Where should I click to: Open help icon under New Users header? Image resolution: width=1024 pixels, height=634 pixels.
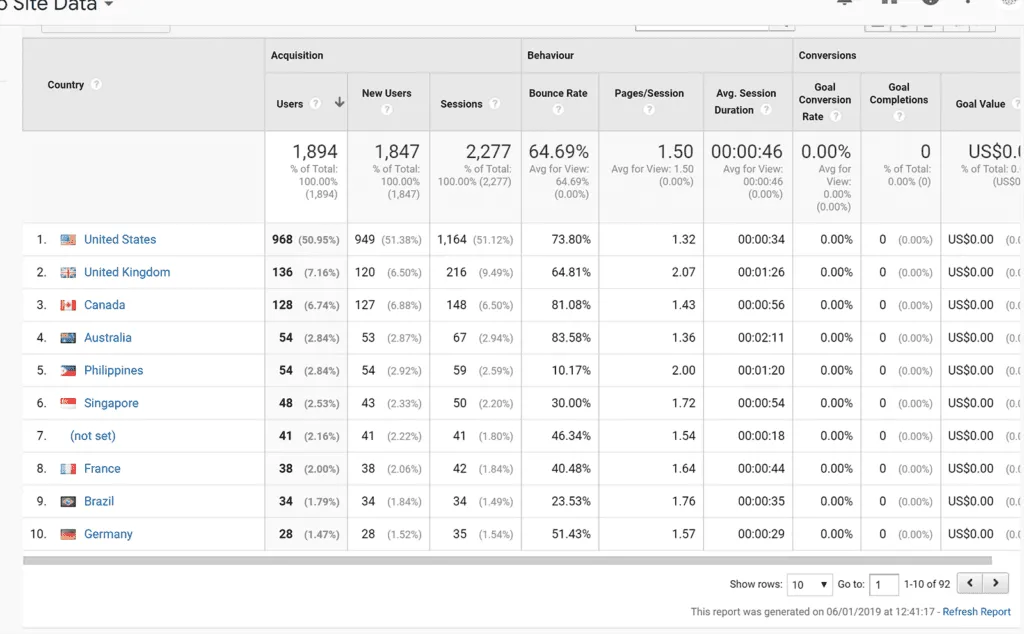tap(387, 109)
